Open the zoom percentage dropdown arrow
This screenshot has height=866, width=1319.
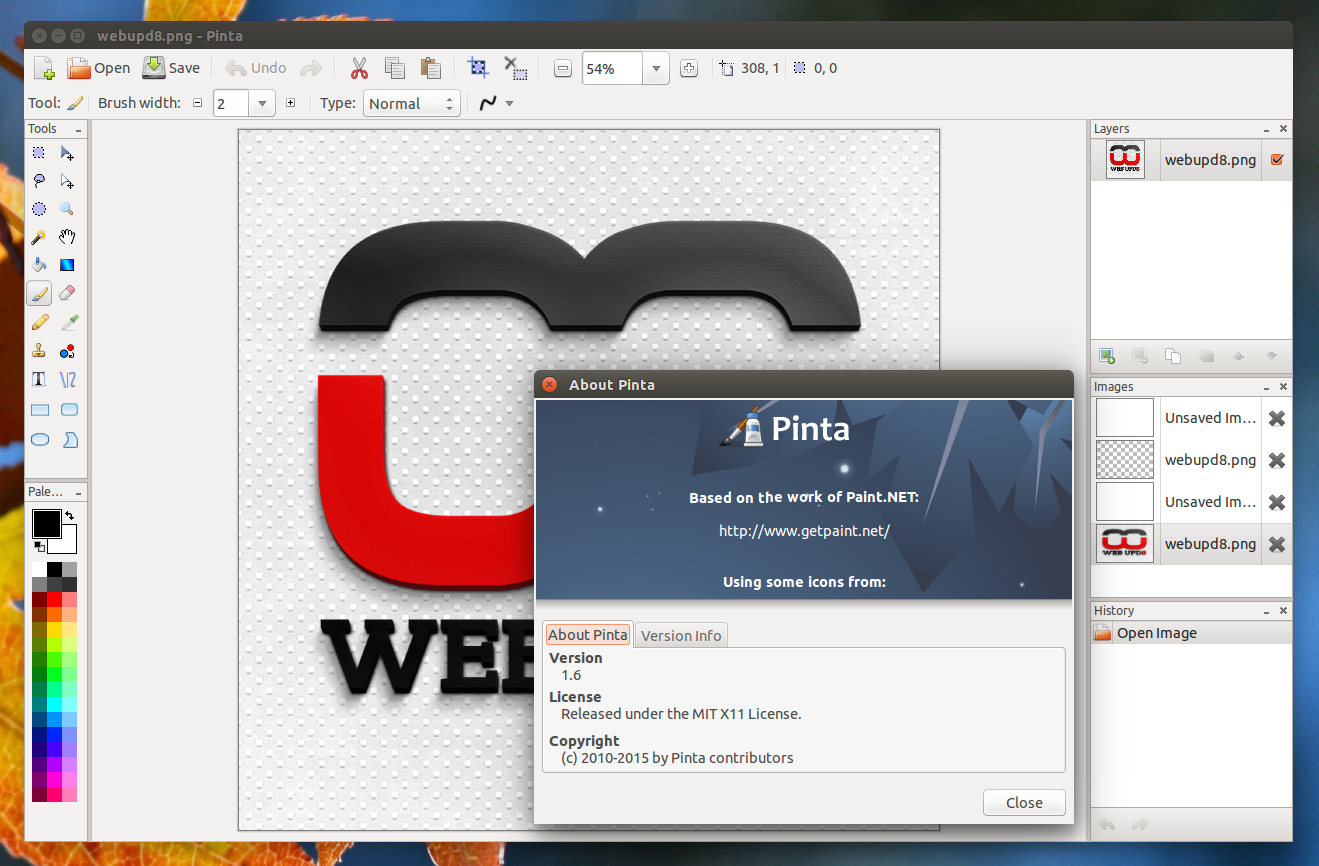tap(656, 68)
